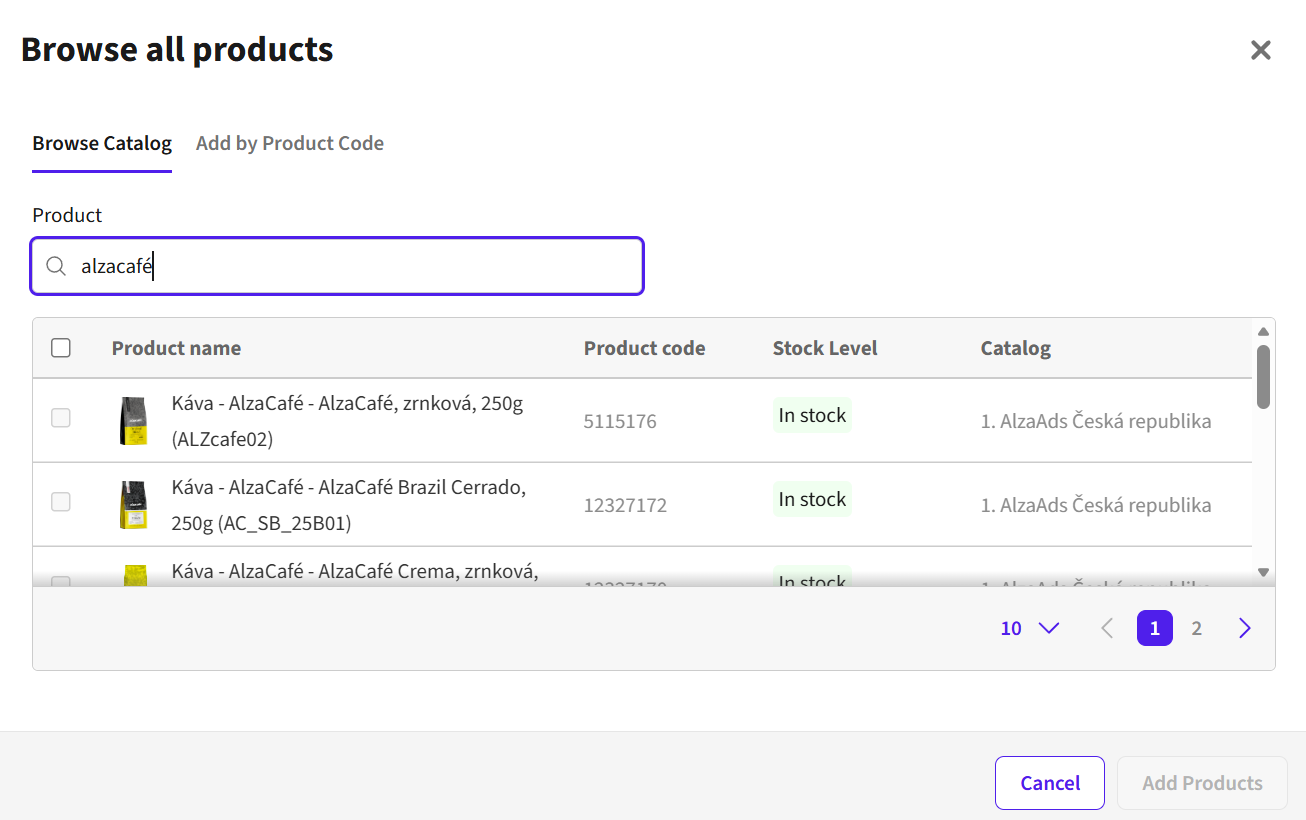Screen dimensions: 1306x820
Task: Select product code 12327172
Action: coord(625,505)
